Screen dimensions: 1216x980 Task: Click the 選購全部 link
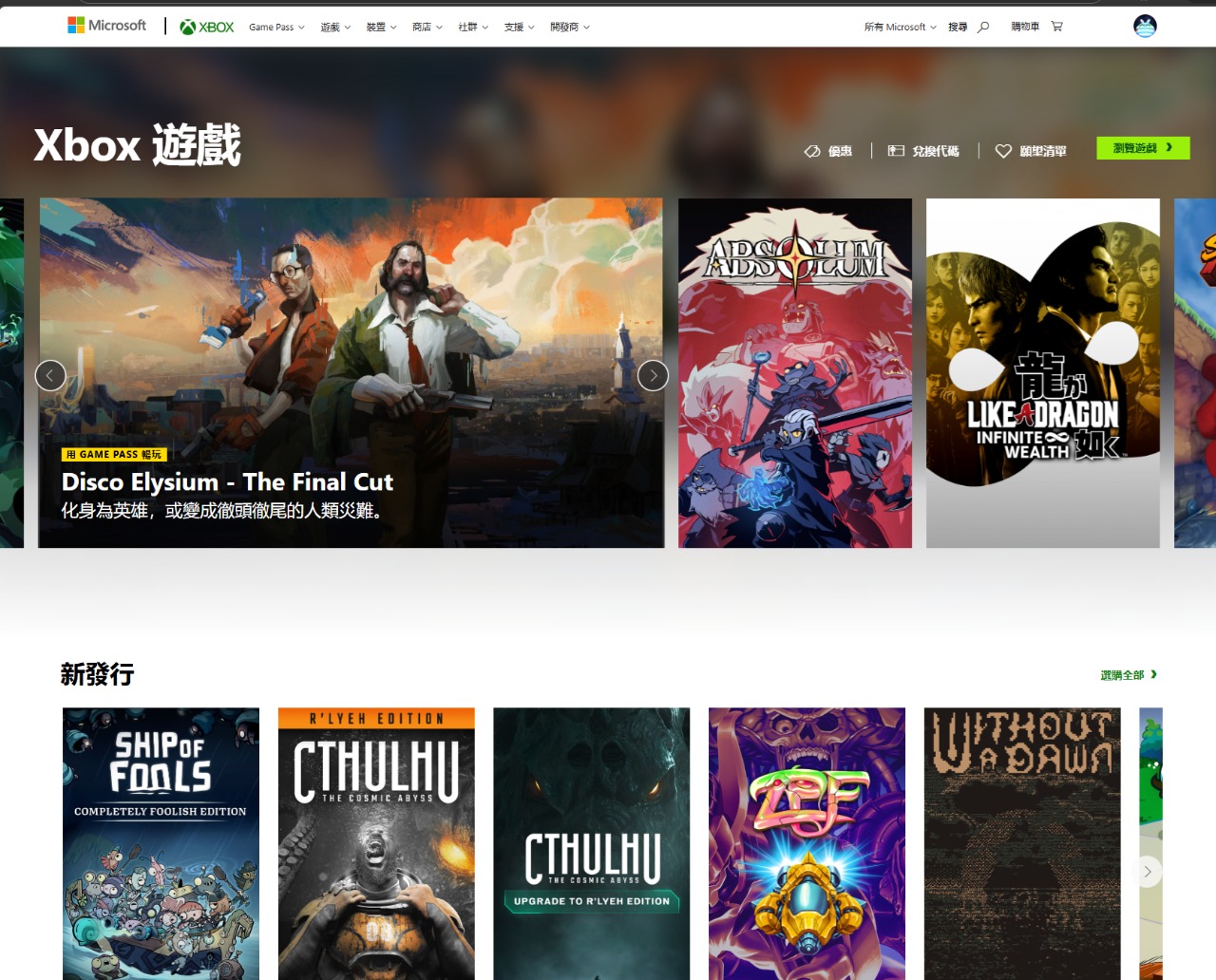coord(1128,675)
